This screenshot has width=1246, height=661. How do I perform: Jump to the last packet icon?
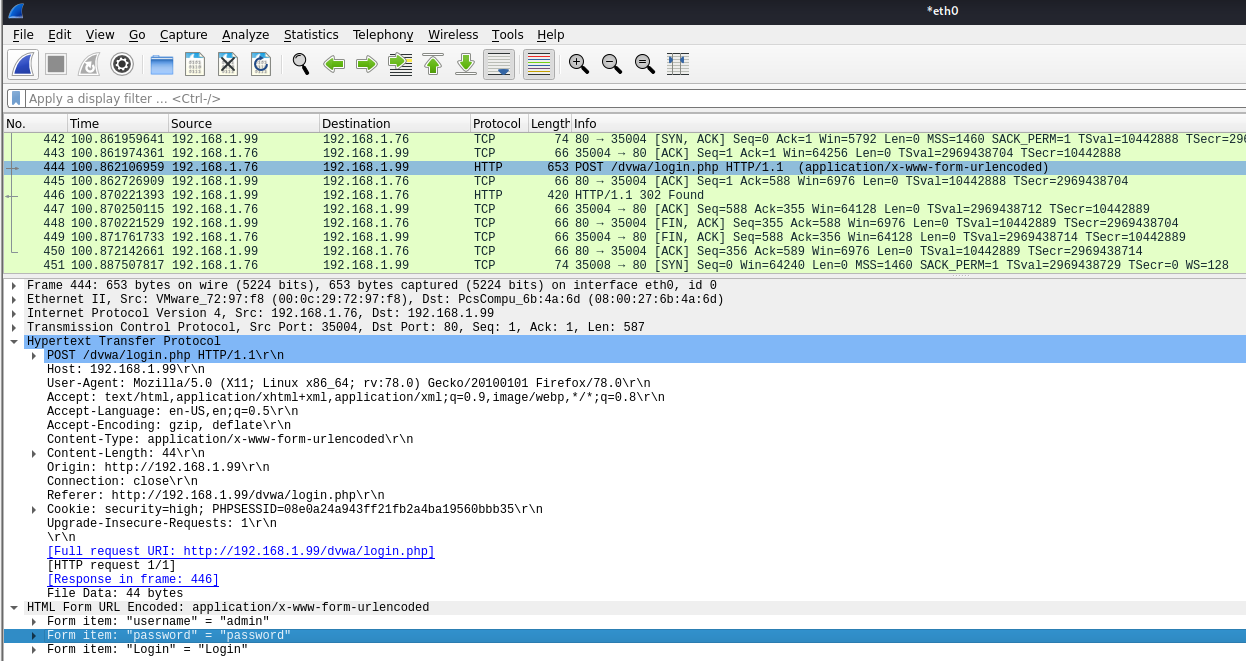click(465, 64)
